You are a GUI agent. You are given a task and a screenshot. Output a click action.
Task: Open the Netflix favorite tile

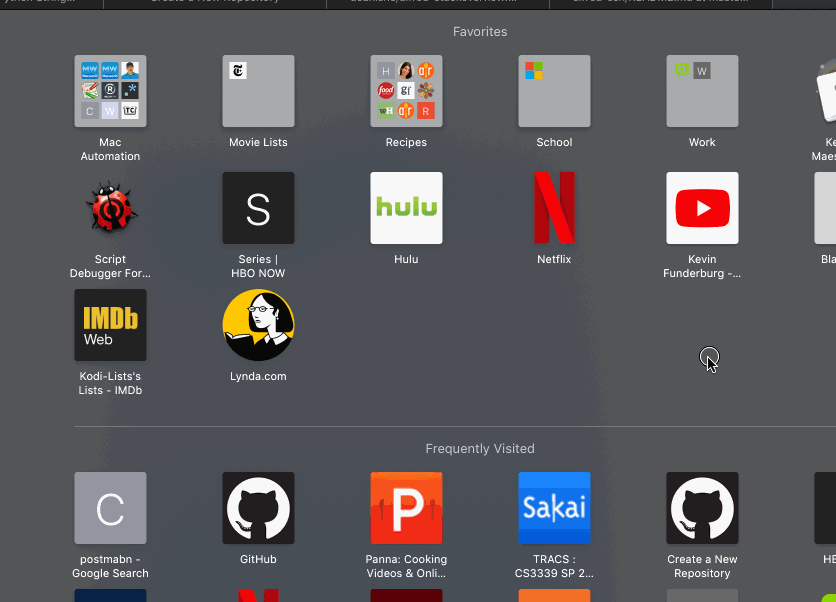(x=554, y=208)
